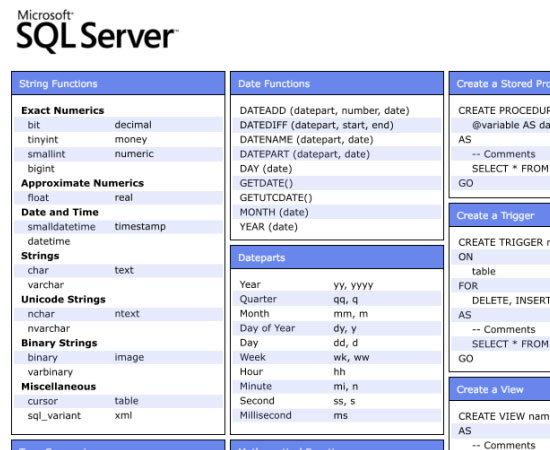The height and width of the screenshot is (450, 550).
Task: Select the DATEADD function row
Action: click(x=337, y=110)
